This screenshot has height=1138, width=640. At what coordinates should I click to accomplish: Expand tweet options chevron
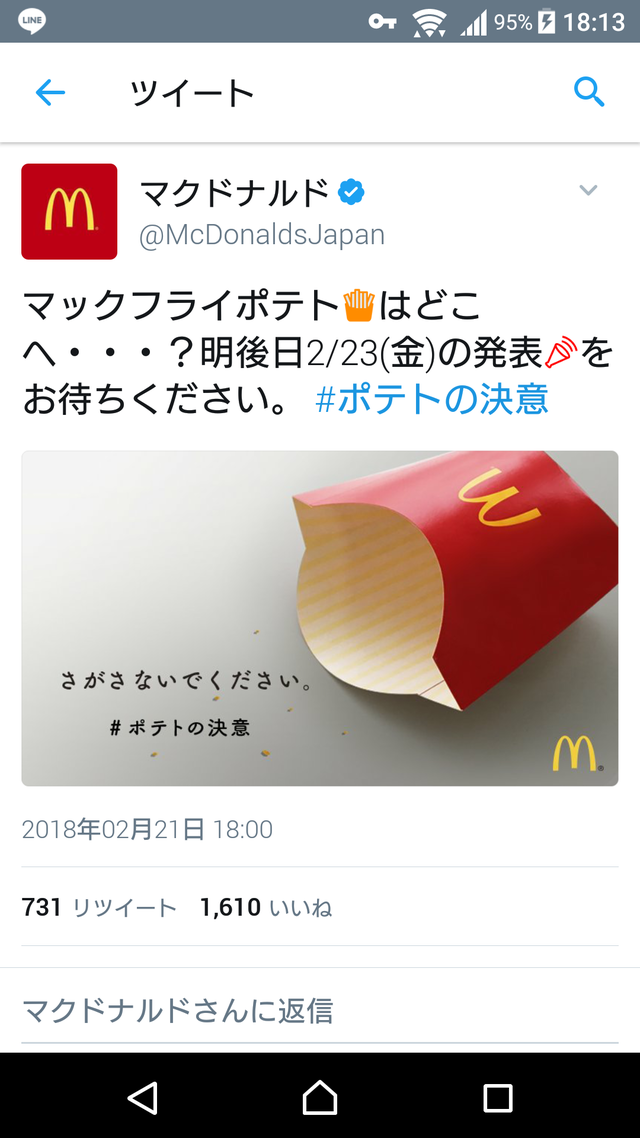[x=588, y=190]
